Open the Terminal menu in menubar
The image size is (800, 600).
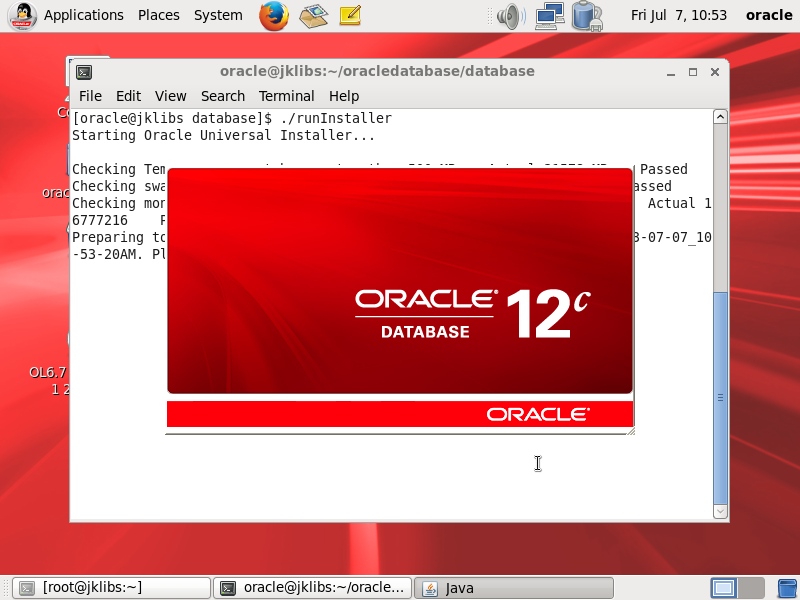[x=286, y=96]
